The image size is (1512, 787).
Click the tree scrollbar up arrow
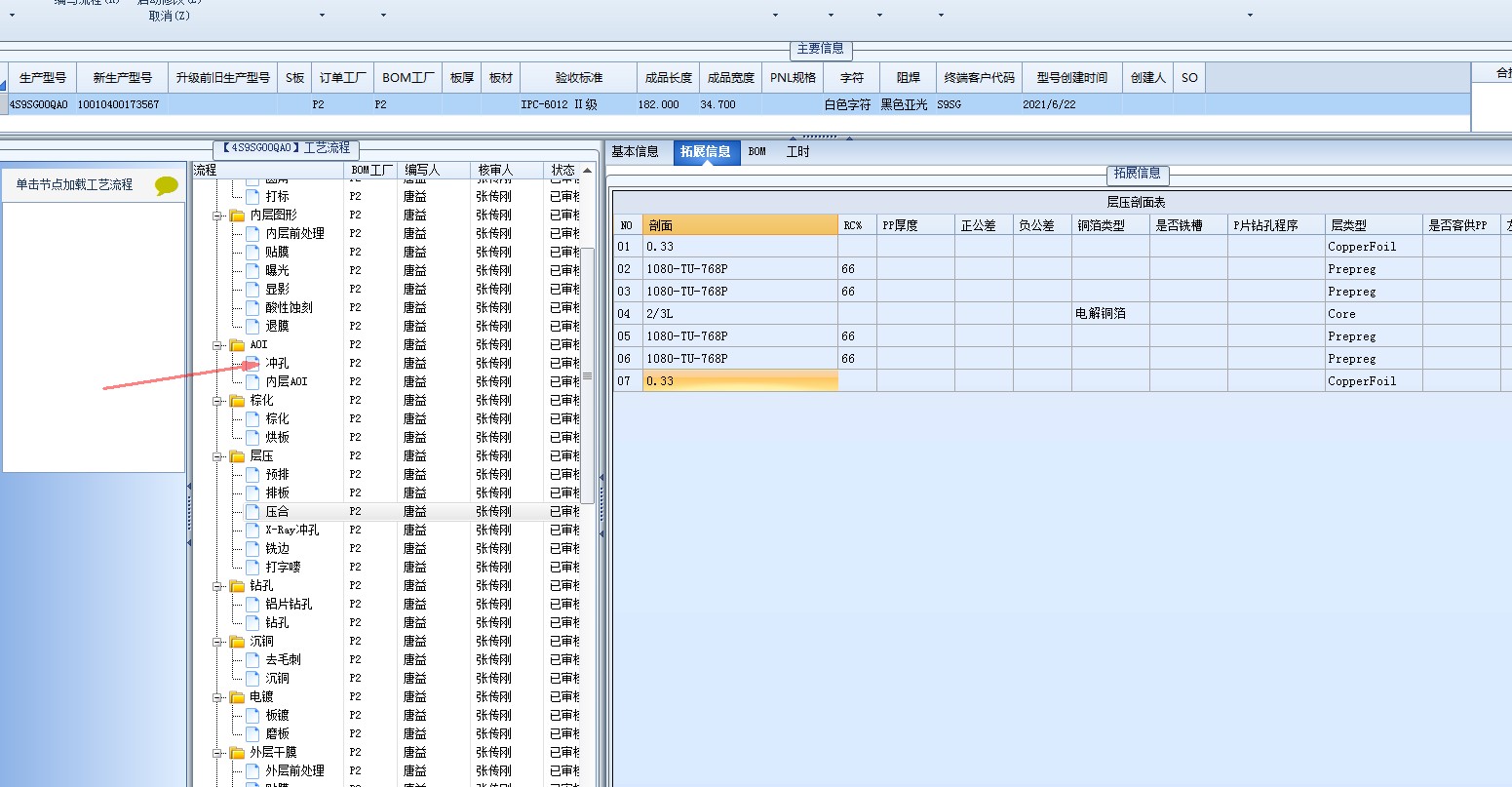[588, 171]
